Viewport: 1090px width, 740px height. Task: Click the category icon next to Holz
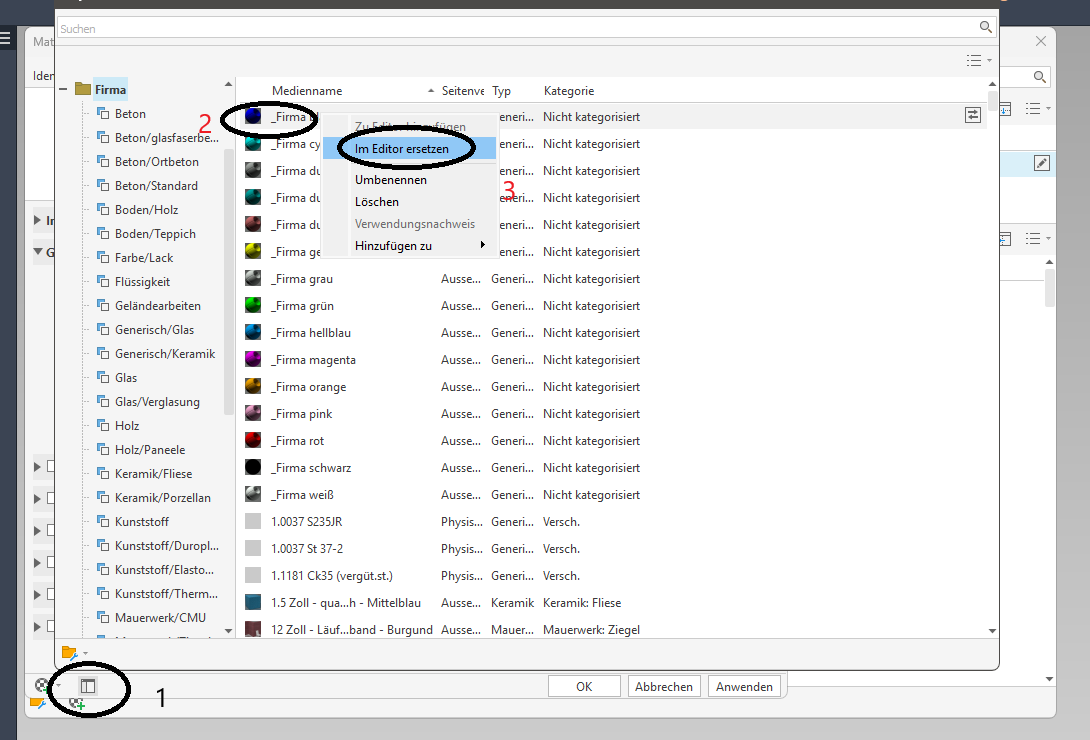pyautogui.click(x=103, y=425)
